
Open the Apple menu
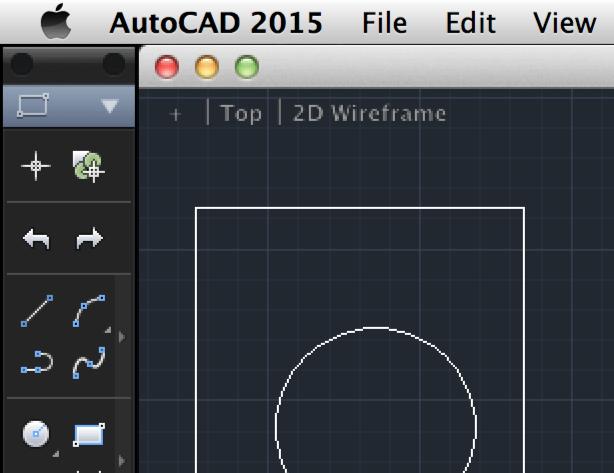(56, 22)
